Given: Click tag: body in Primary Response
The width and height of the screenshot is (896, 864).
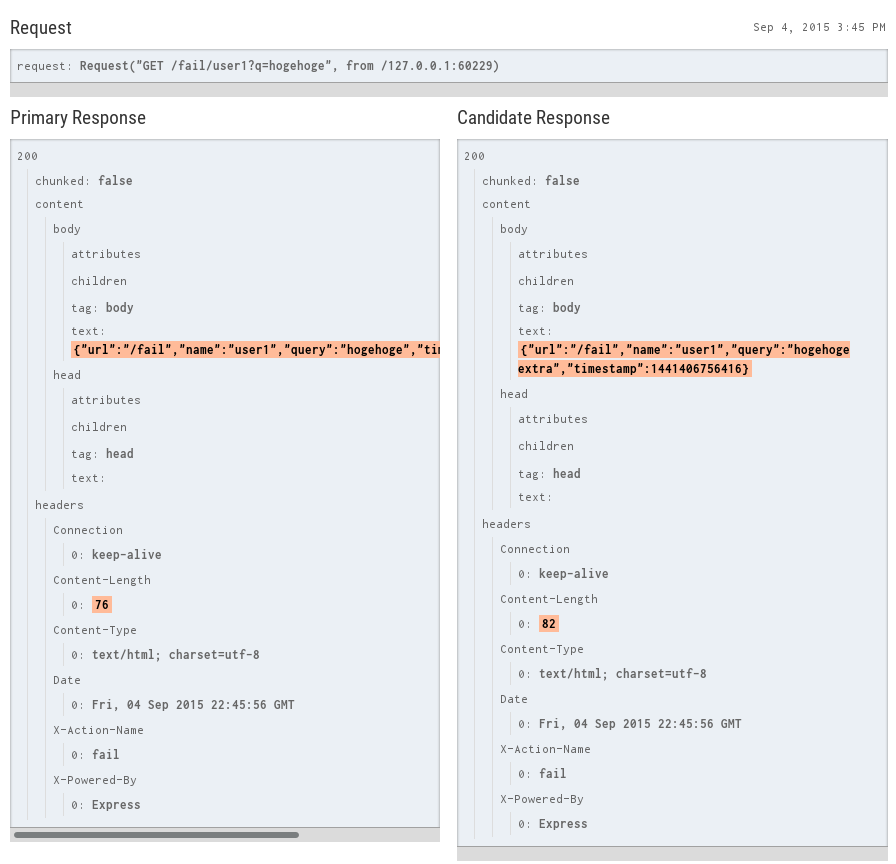Looking at the screenshot, I should coord(102,307).
